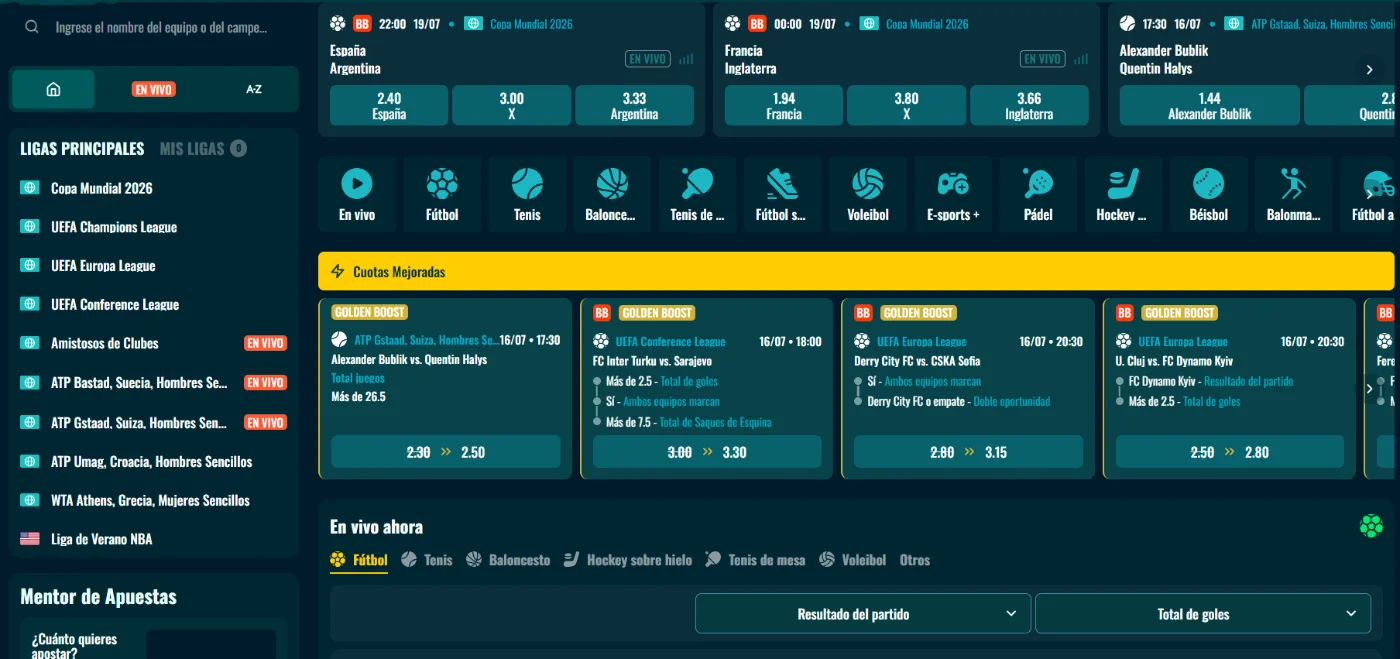Select the Otros live tab

tap(915, 560)
